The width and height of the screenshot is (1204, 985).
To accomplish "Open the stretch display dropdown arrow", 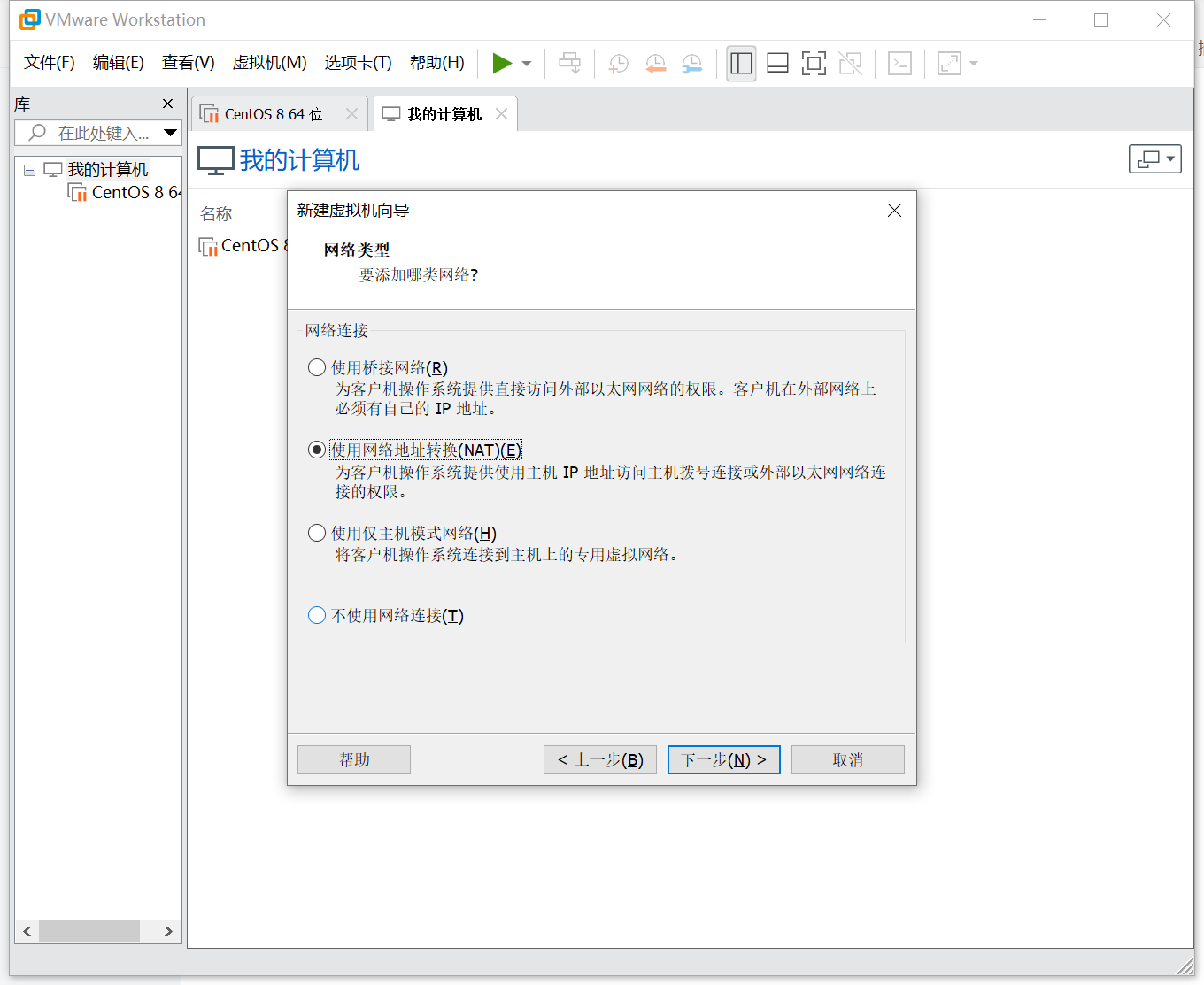I will tap(974, 64).
